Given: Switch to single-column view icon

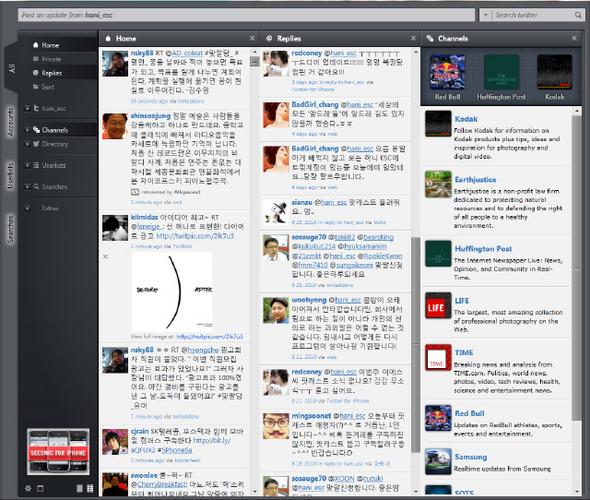Looking at the screenshot, I should point(79,488).
